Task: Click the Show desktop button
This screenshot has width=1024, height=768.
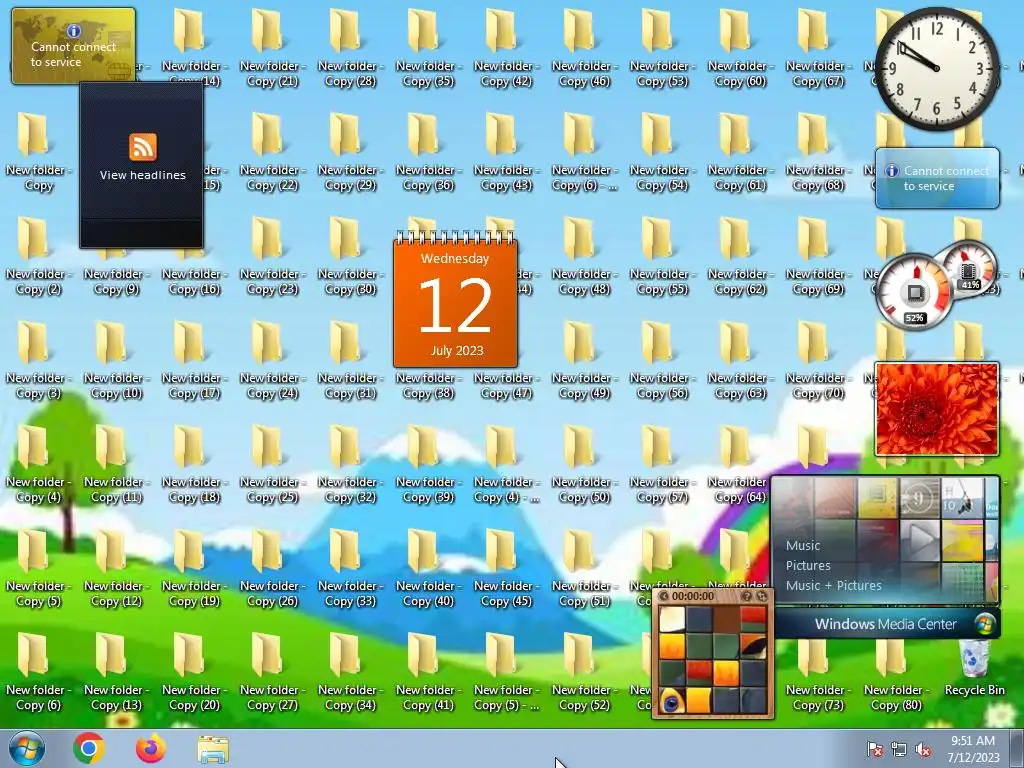Action: pyautogui.click(x=1017, y=748)
